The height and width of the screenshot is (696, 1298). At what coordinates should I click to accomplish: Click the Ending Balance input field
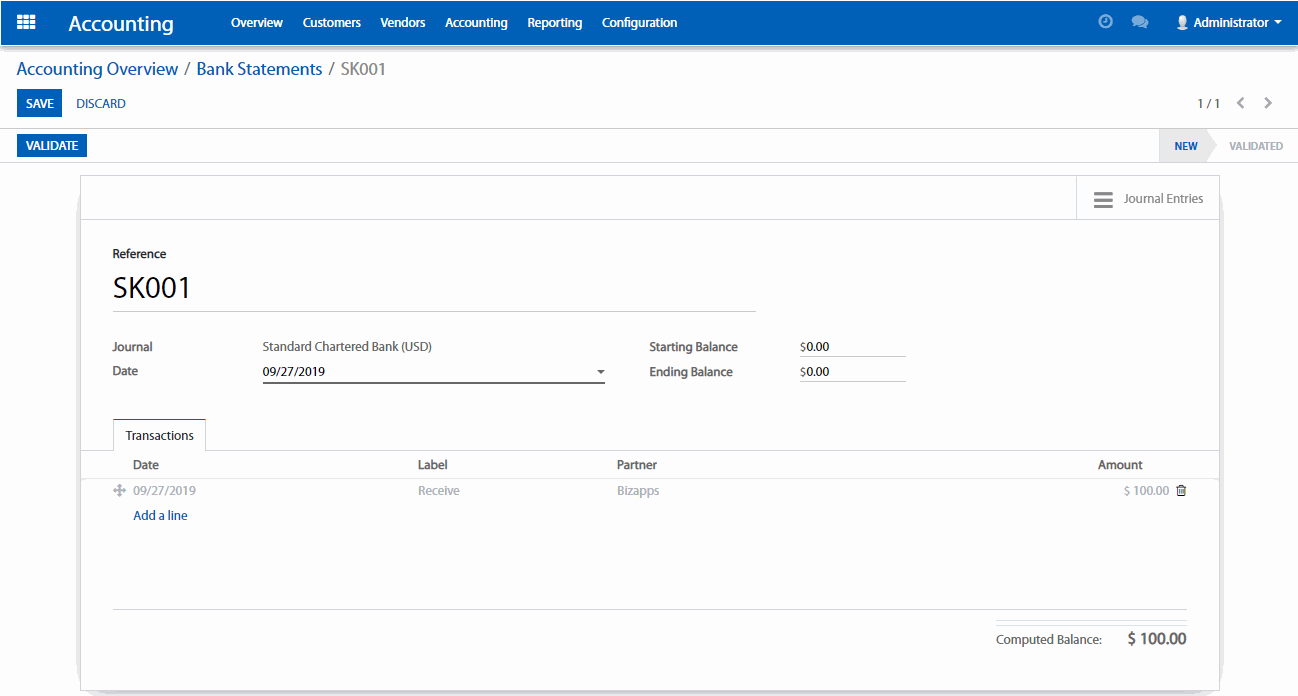(x=854, y=372)
